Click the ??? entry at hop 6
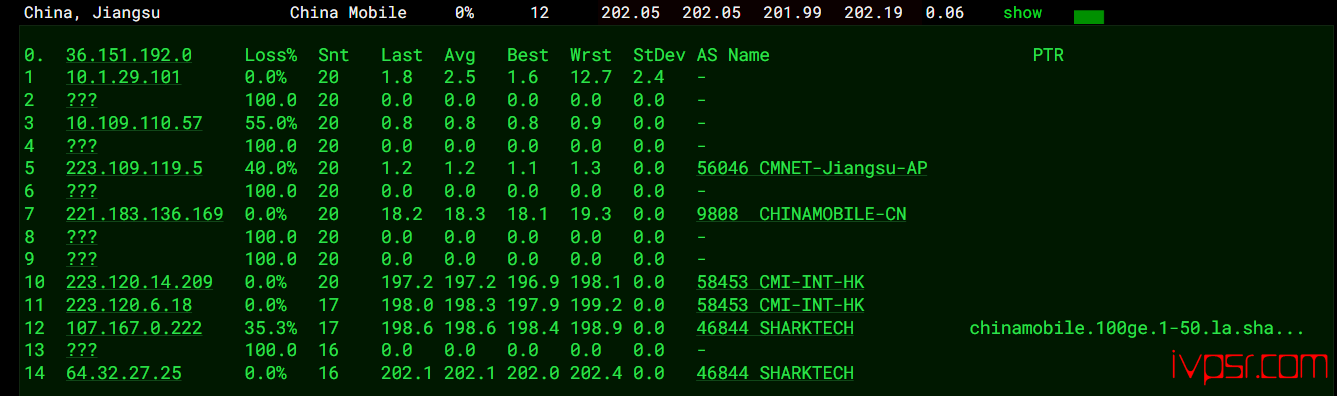This screenshot has height=396, width=1337. coord(82,191)
